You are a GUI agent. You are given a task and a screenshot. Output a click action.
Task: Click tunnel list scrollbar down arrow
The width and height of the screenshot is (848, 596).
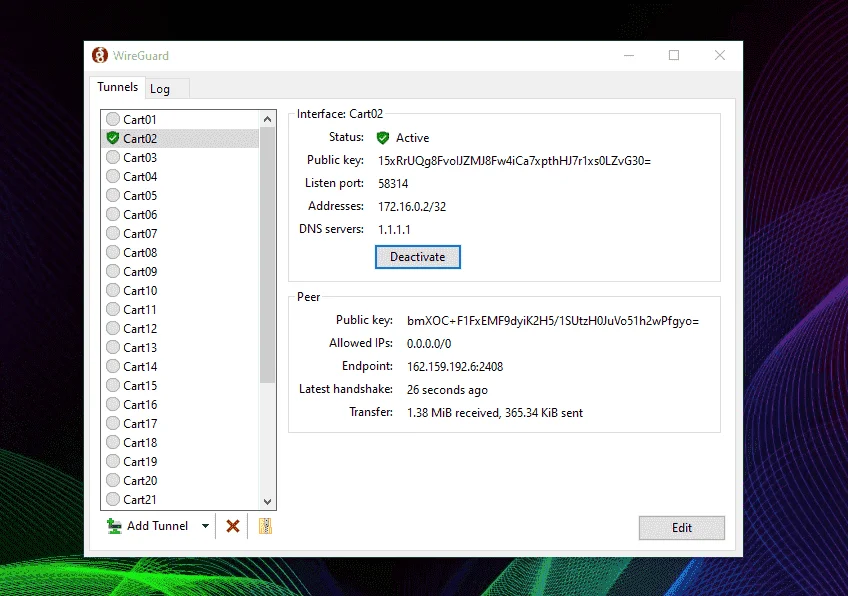pos(267,501)
